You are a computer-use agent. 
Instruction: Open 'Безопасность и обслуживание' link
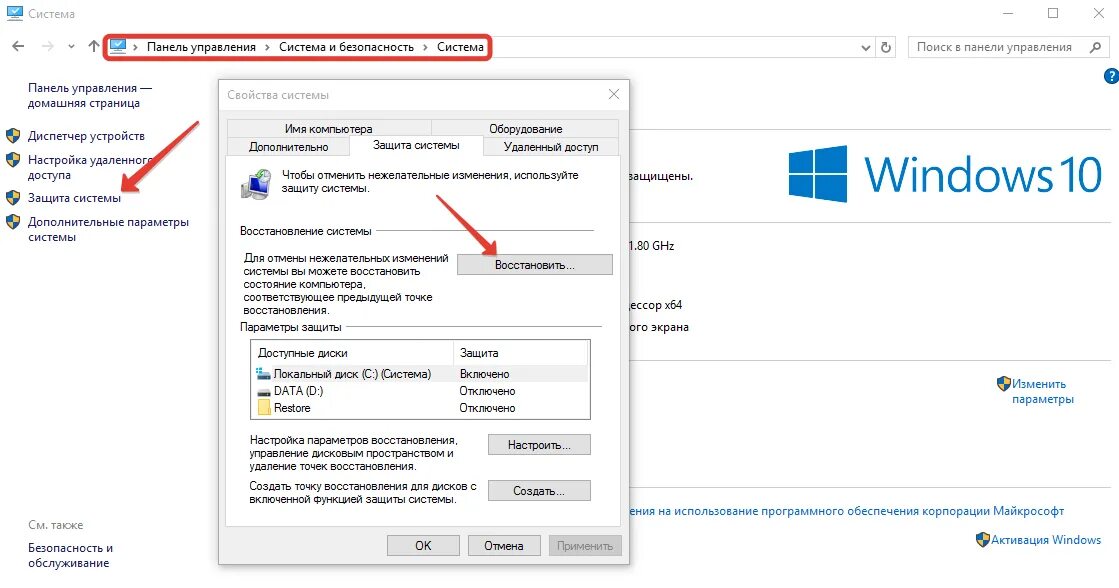coord(71,555)
